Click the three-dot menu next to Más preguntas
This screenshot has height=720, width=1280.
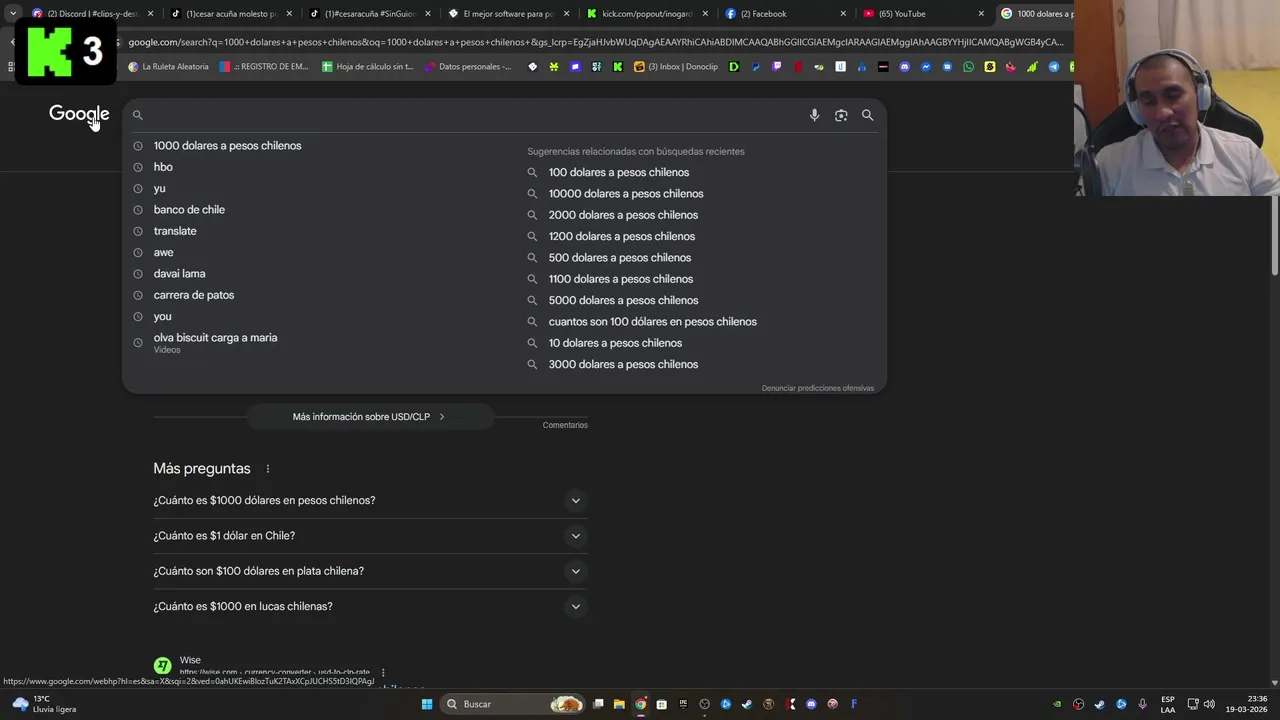point(267,469)
